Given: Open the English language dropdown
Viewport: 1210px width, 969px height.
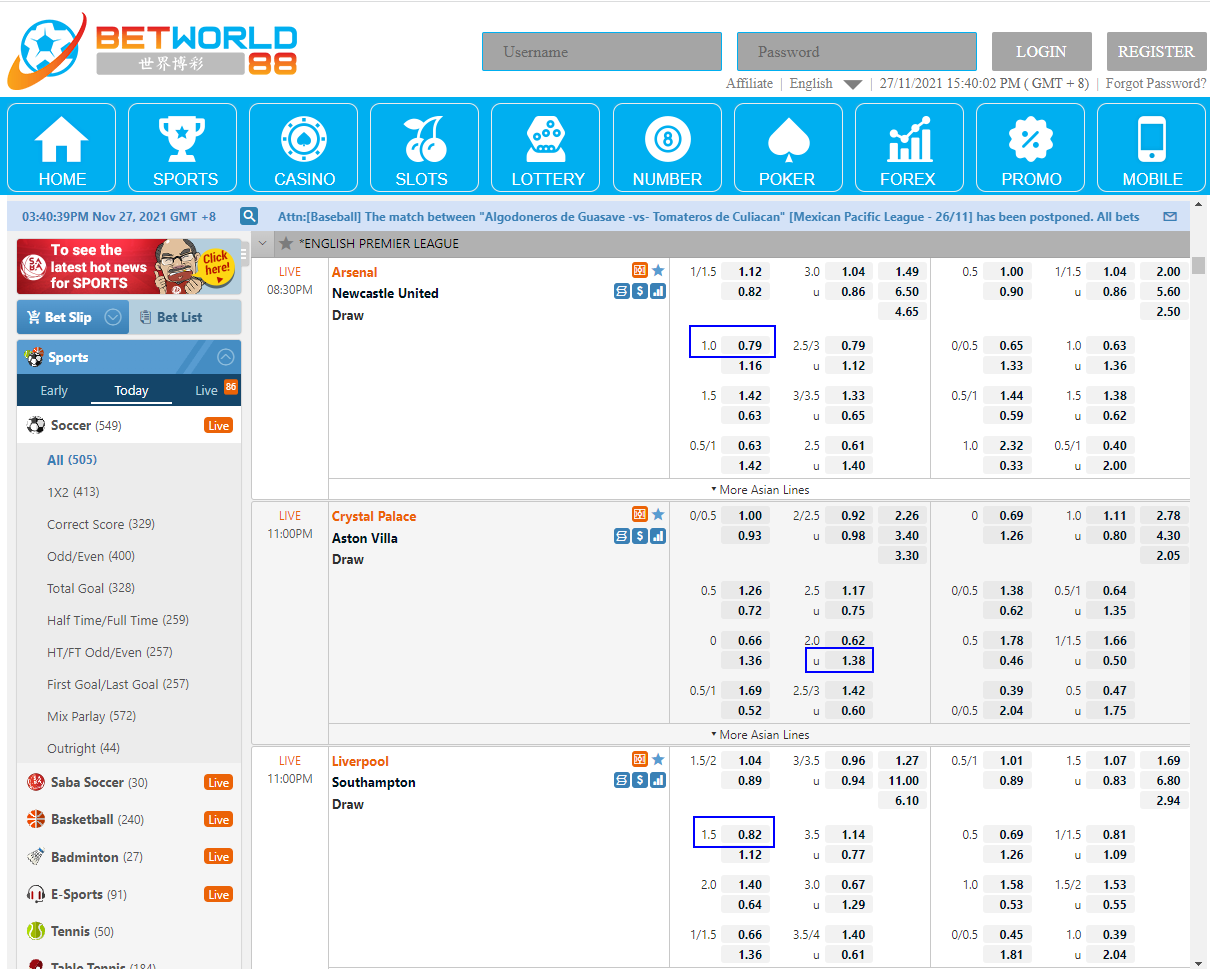Looking at the screenshot, I should [852, 84].
